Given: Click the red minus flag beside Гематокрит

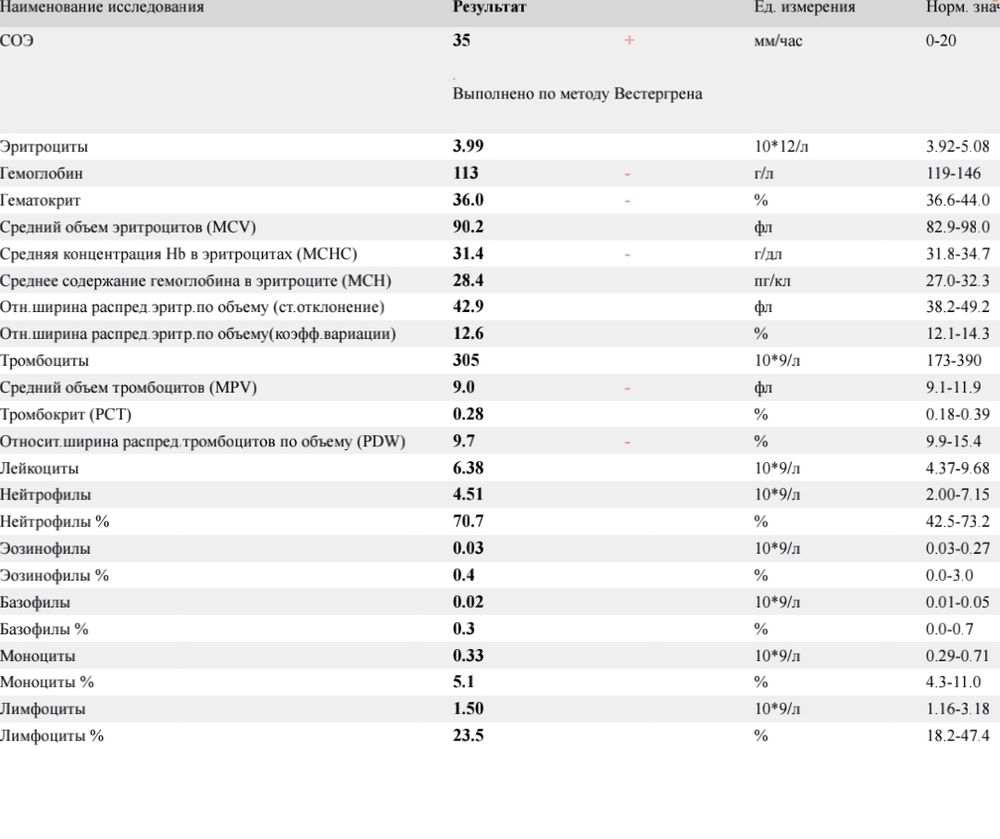Looking at the screenshot, I should pyautogui.click(x=627, y=200).
